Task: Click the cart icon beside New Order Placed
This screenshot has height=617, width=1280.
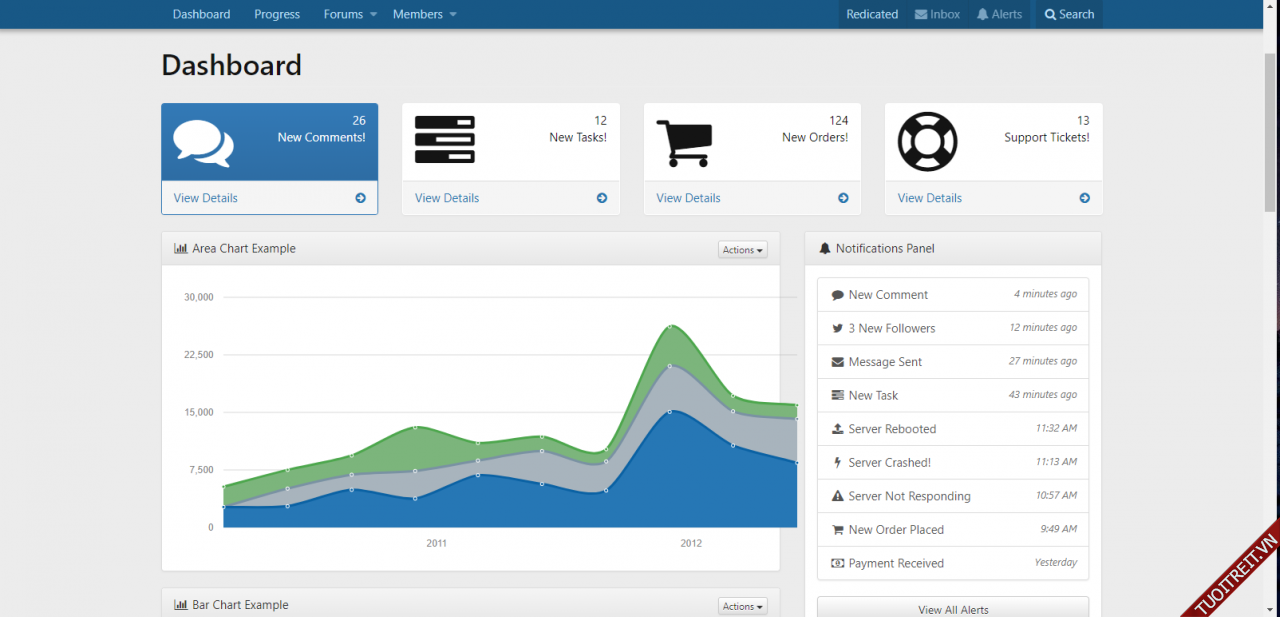Action: pyautogui.click(x=838, y=529)
